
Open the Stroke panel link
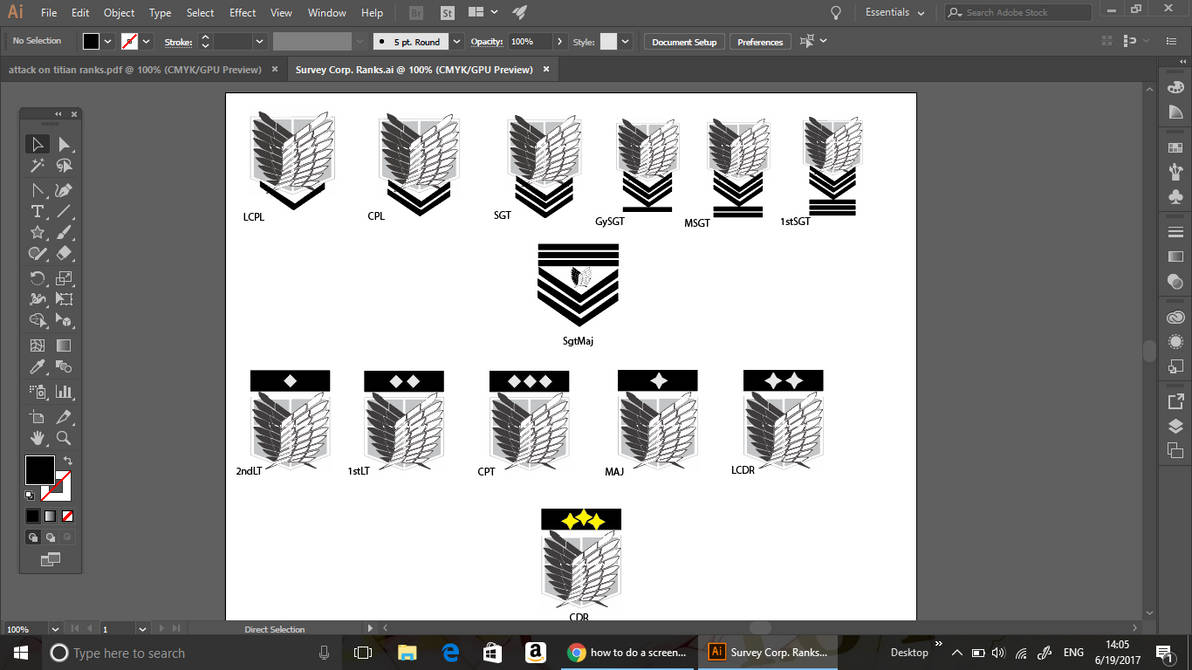pos(178,42)
